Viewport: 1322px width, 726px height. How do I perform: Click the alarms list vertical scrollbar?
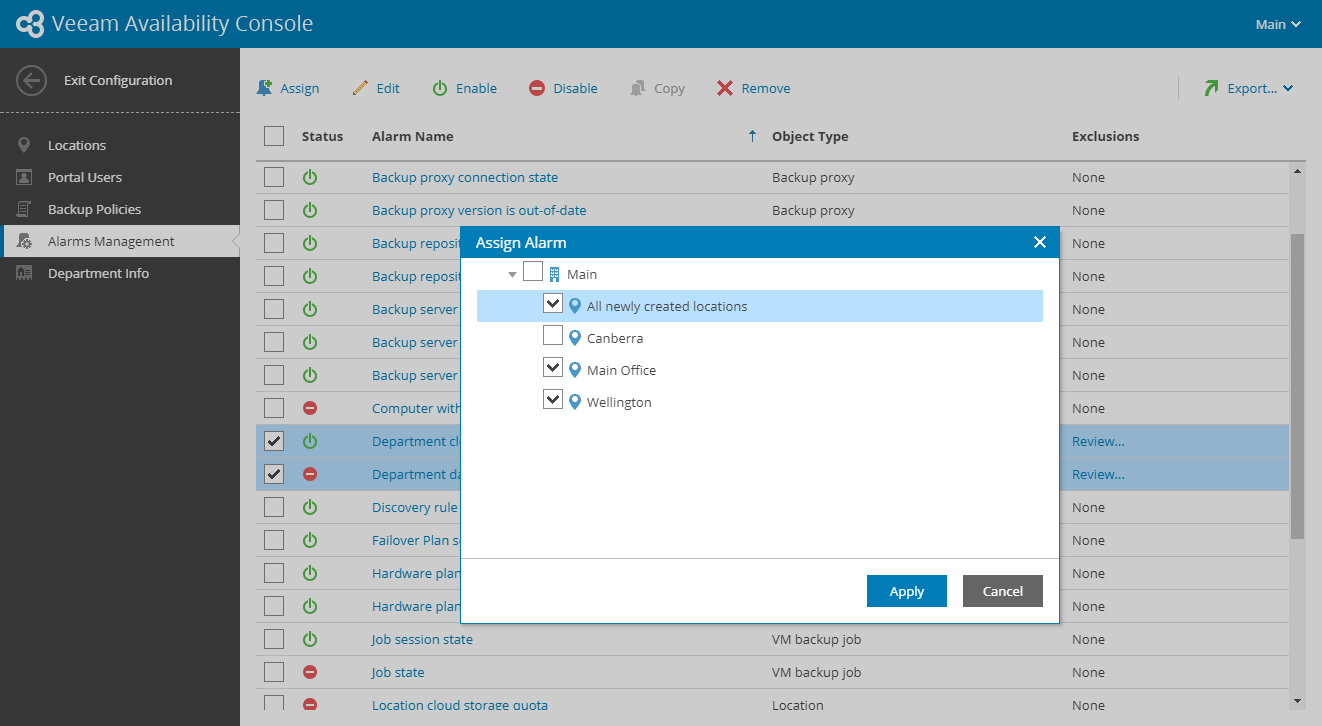click(x=1298, y=387)
